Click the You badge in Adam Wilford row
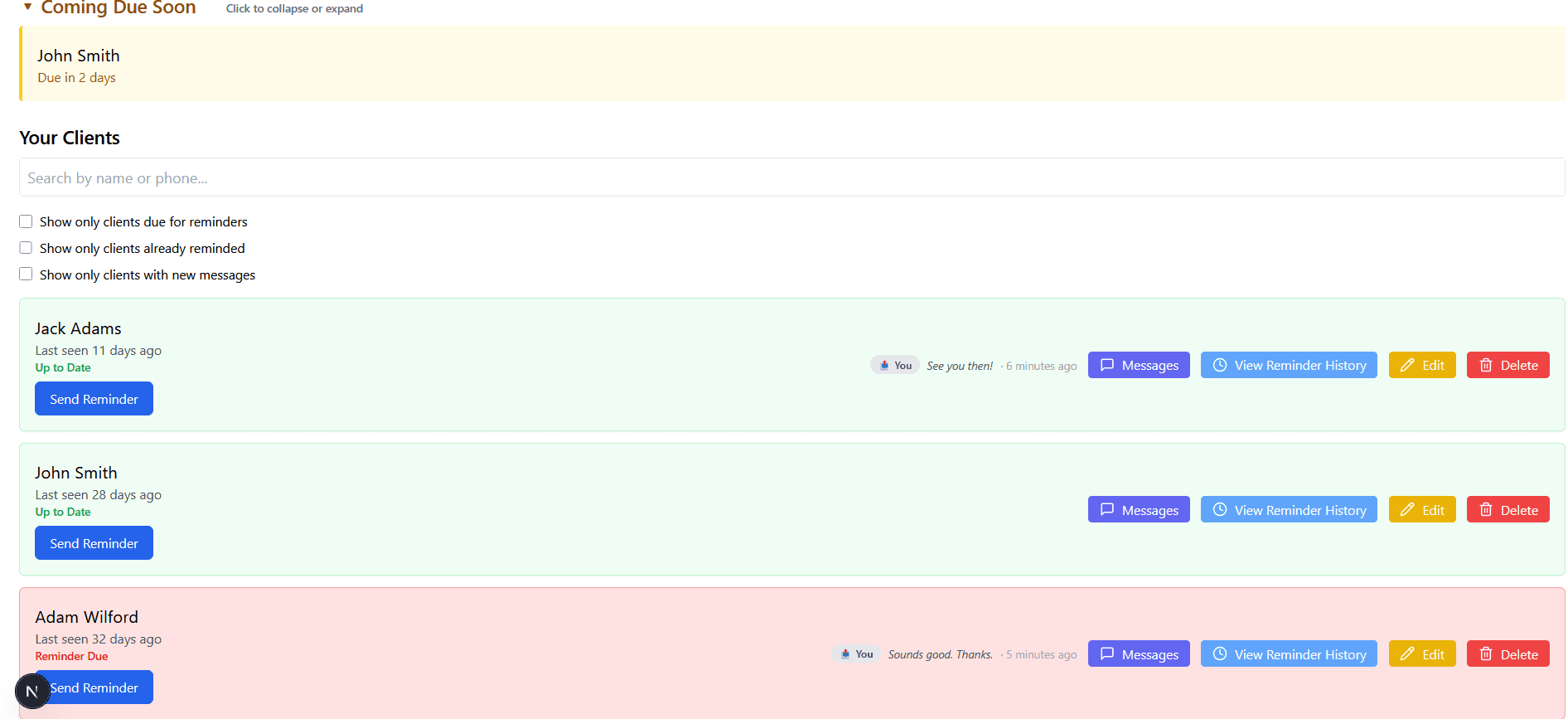Screen dimensions: 1568x719 tap(856, 654)
